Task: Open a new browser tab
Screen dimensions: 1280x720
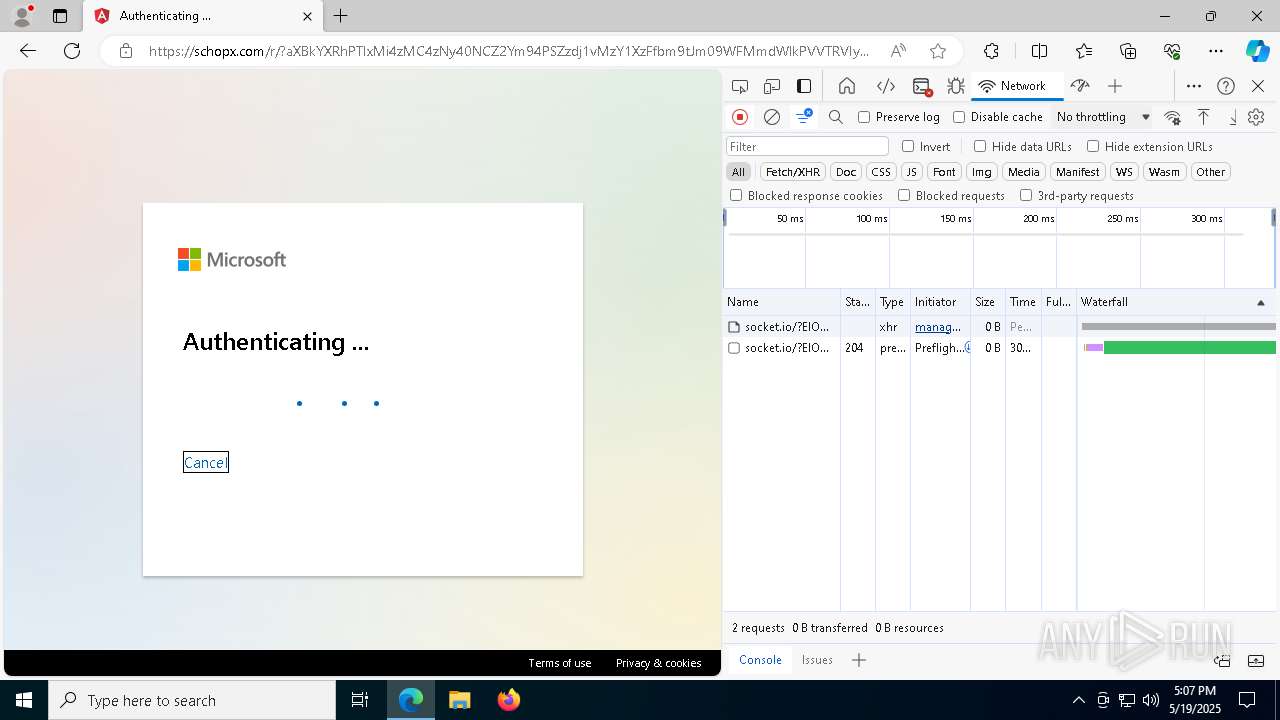Action: (x=341, y=16)
